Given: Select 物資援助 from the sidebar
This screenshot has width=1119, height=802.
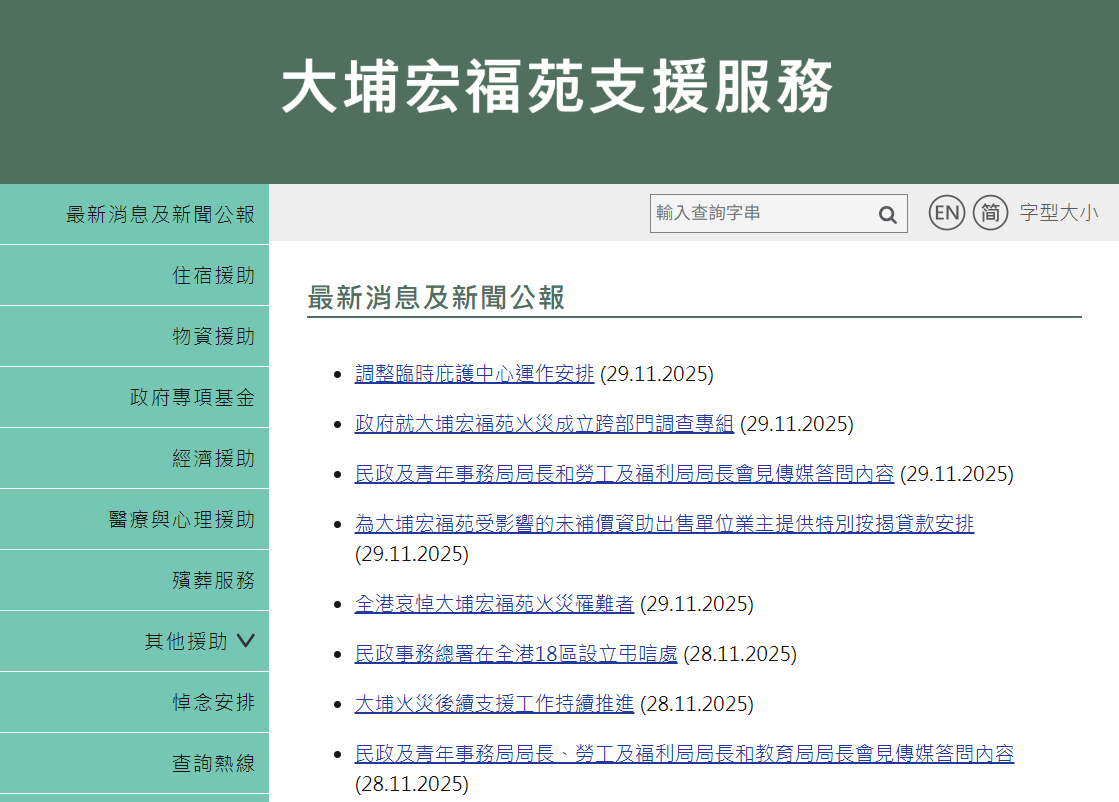Looking at the screenshot, I should 213,337.
